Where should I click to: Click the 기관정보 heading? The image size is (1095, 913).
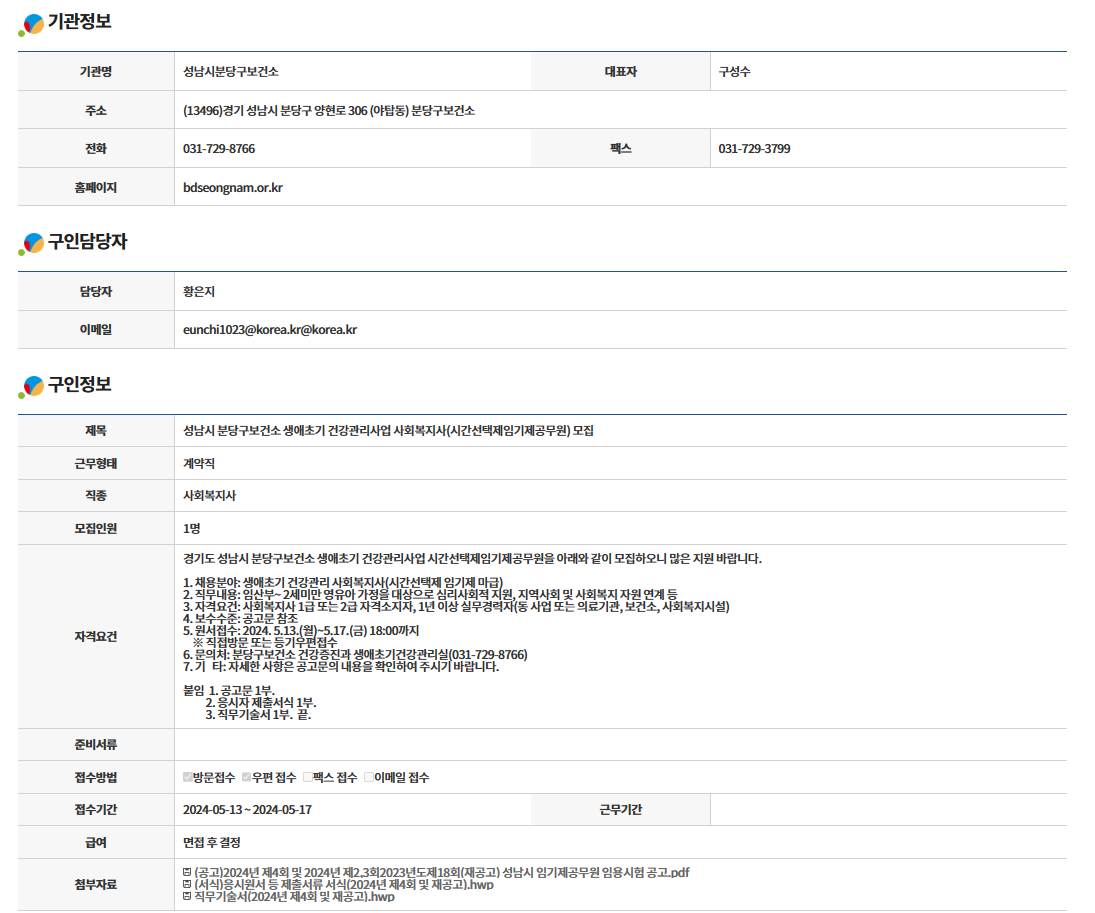pyautogui.click(x=80, y=22)
